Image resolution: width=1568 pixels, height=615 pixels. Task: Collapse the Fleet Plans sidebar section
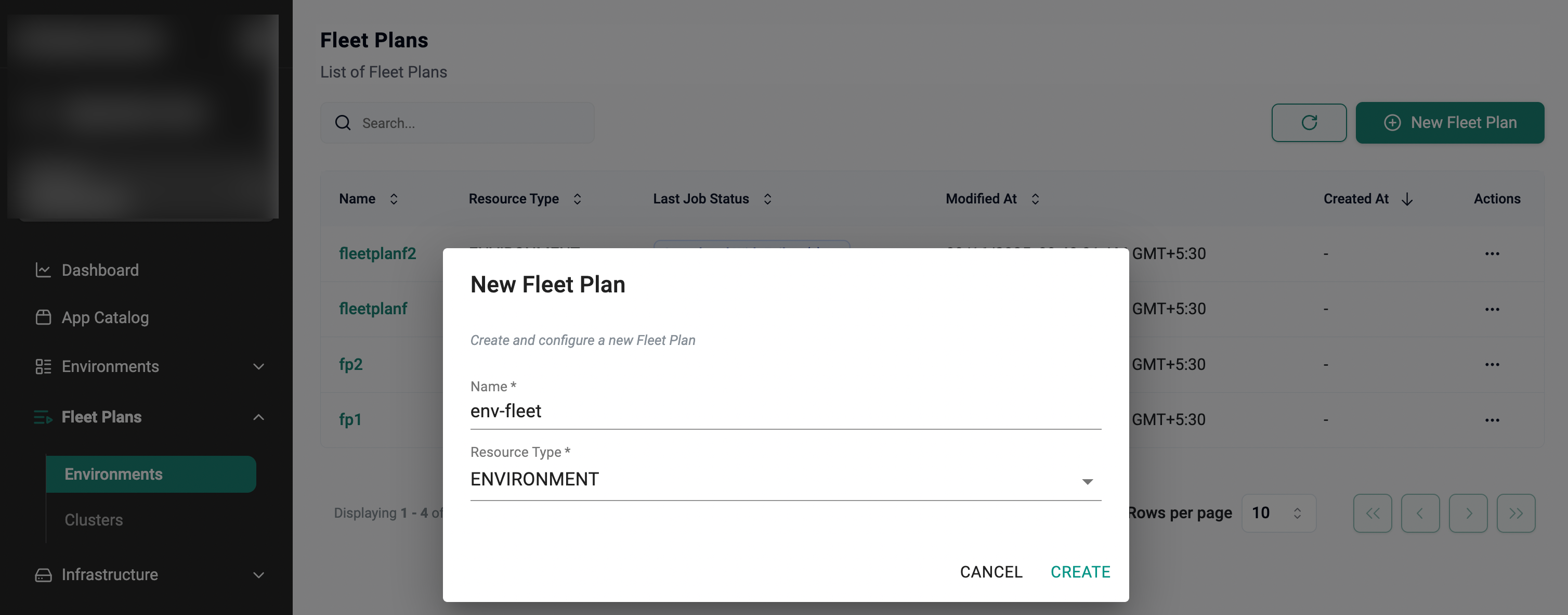(259, 417)
